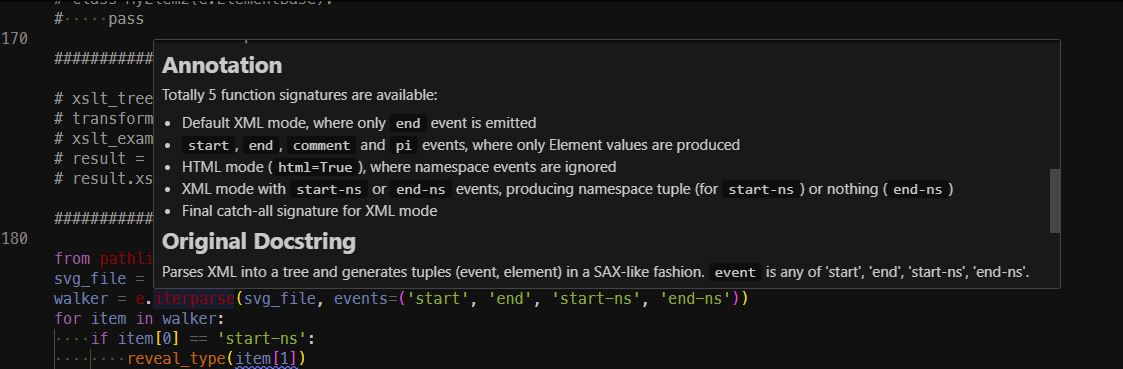Click the 'Final catch-all signature' bullet text
This screenshot has width=1123, height=369.
pyautogui.click(x=309, y=211)
